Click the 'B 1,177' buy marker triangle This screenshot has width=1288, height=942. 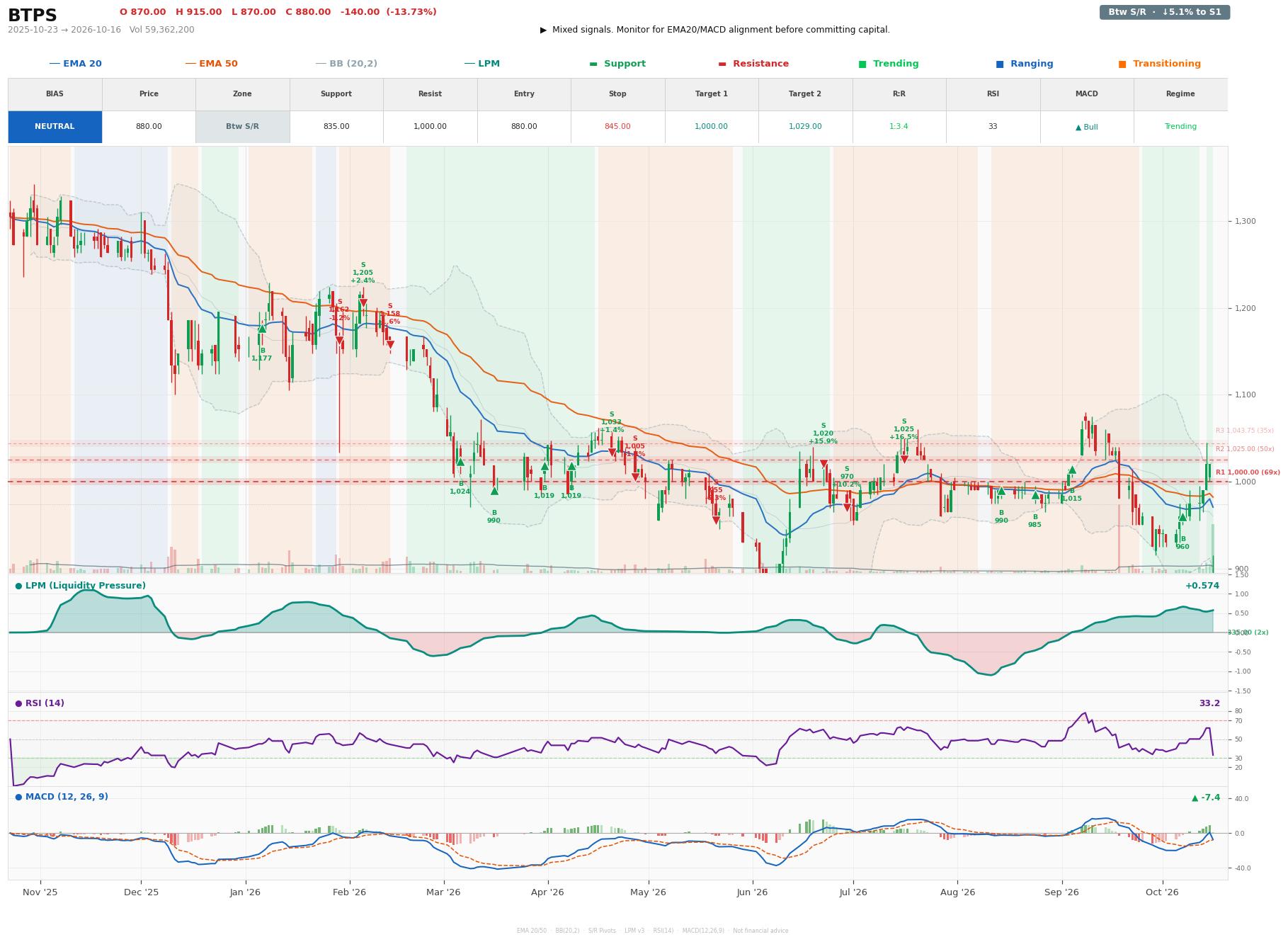pos(262,328)
